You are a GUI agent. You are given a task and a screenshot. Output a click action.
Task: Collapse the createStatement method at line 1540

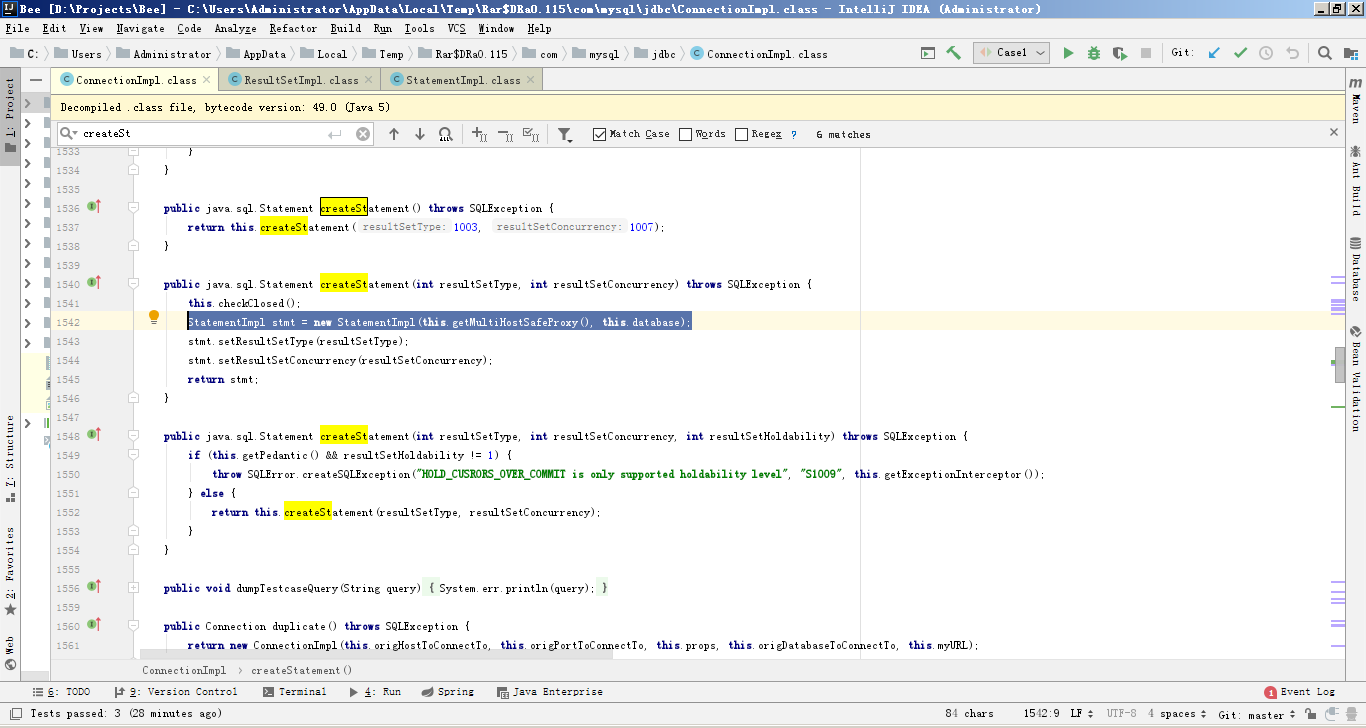click(x=133, y=285)
